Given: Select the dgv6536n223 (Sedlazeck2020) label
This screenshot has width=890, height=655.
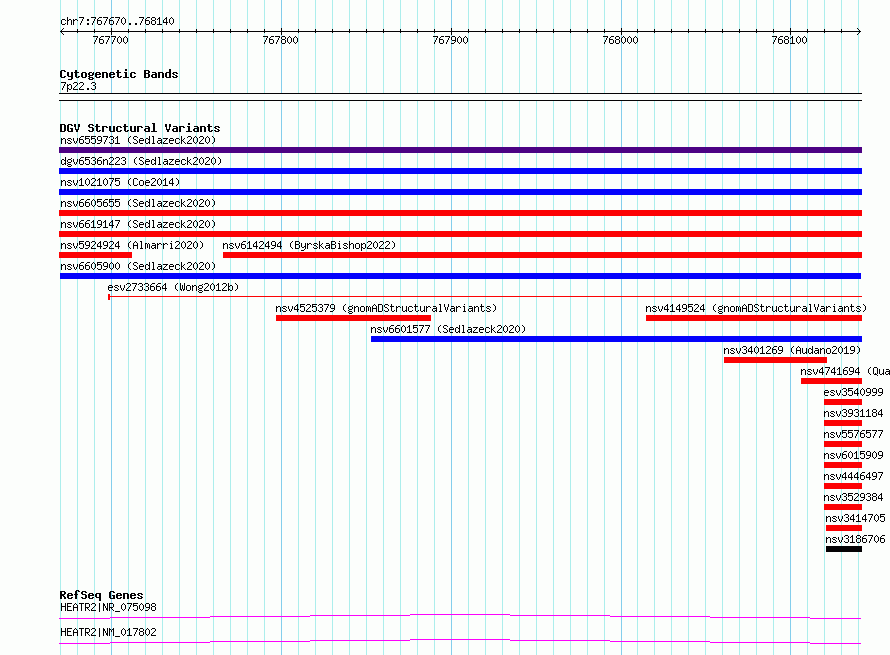Looking at the screenshot, I should [x=141, y=161].
